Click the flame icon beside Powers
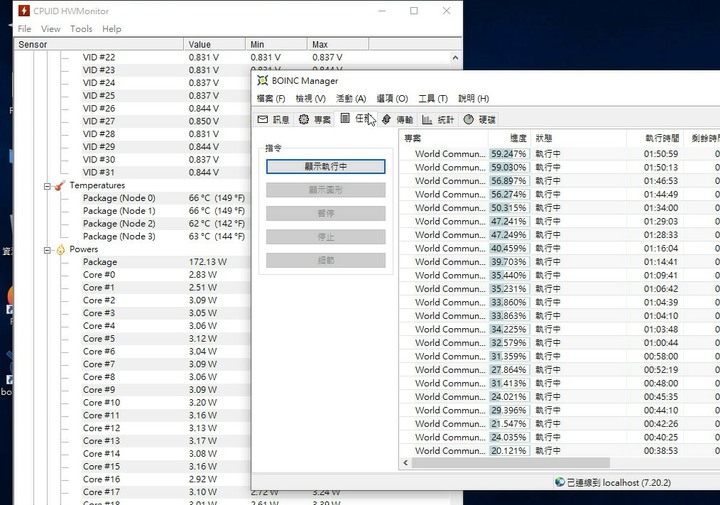This screenshot has width=720, height=505. 61,250
